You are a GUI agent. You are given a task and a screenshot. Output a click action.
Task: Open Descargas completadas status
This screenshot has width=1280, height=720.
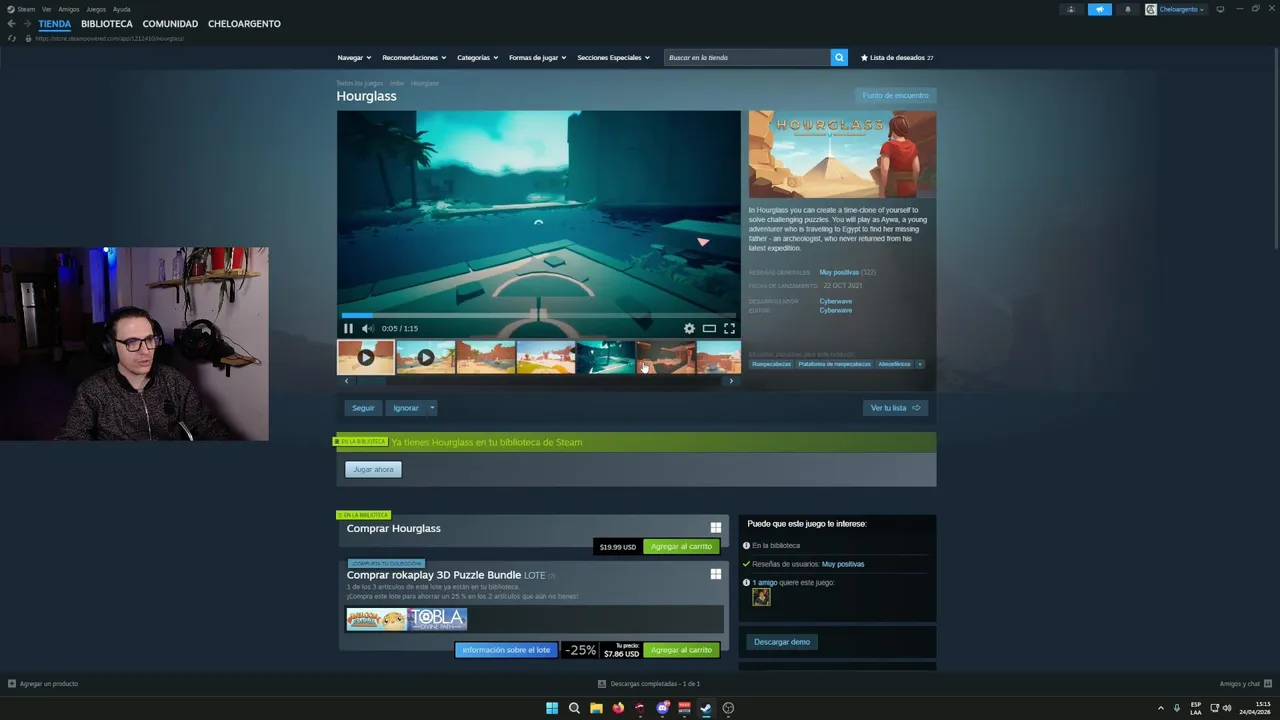point(649,684)
